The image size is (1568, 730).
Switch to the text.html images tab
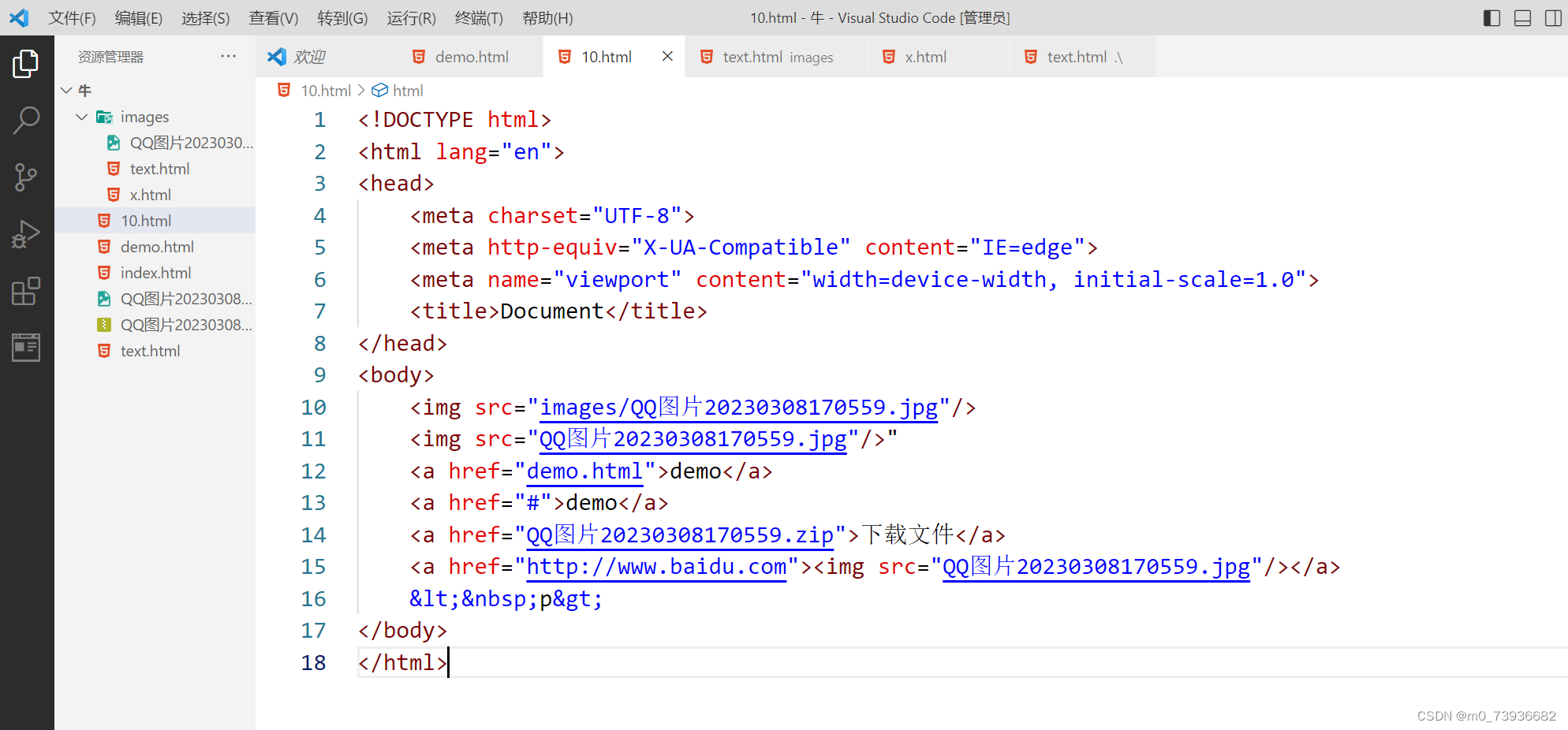777,57
